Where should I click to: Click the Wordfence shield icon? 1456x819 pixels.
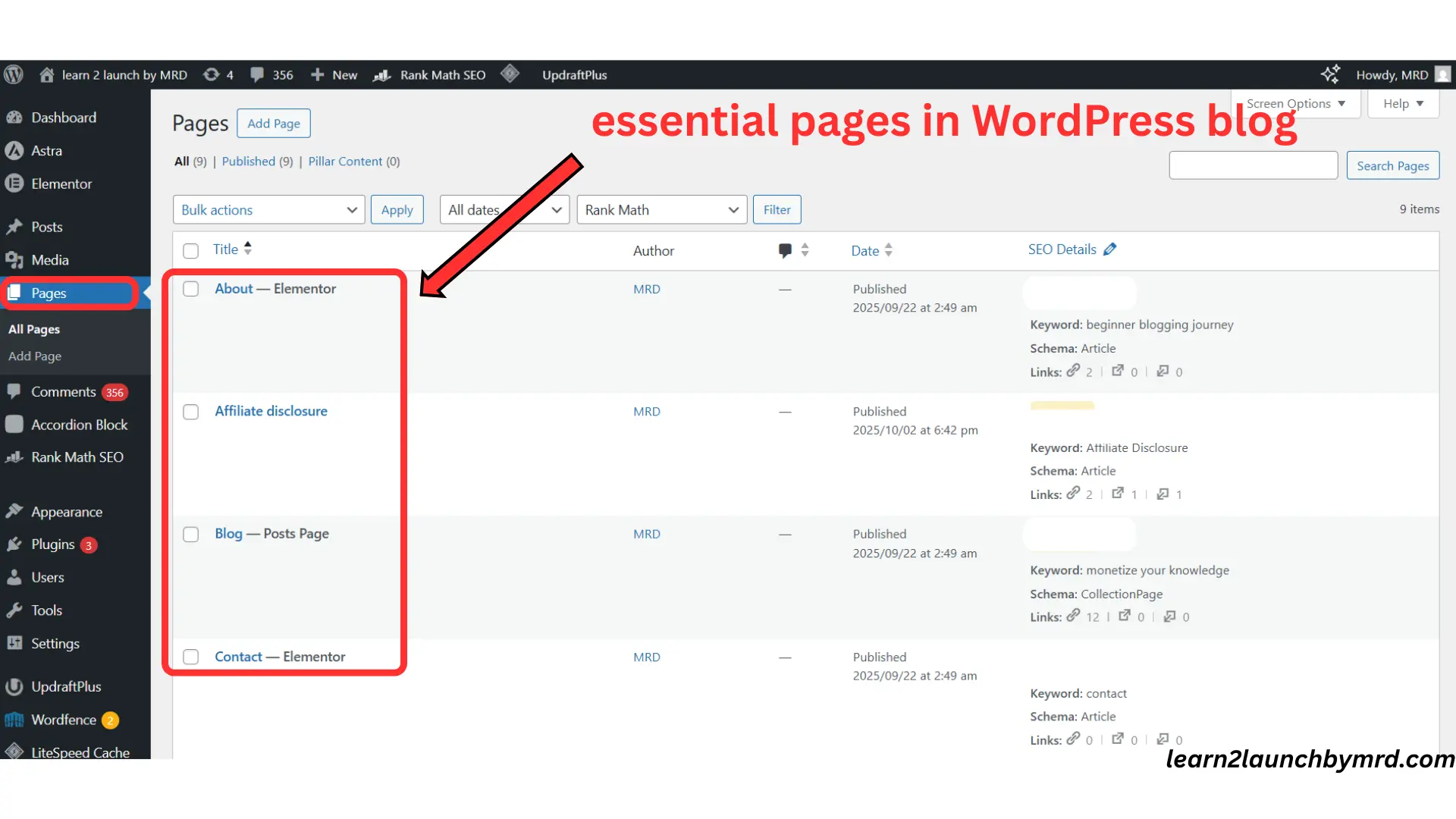click(14, 720)
